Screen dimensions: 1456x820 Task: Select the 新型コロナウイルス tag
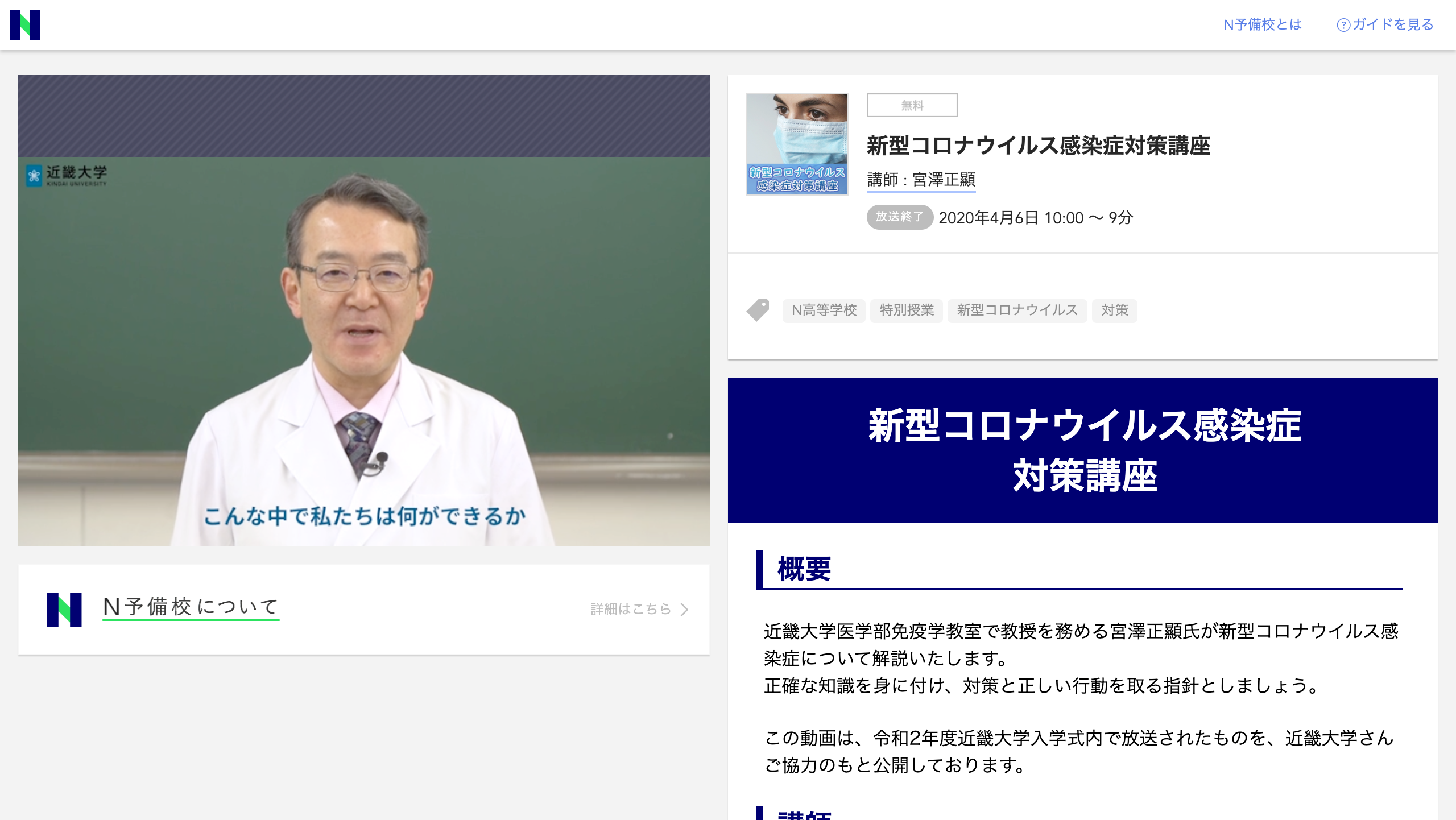tap(1017, 310)
